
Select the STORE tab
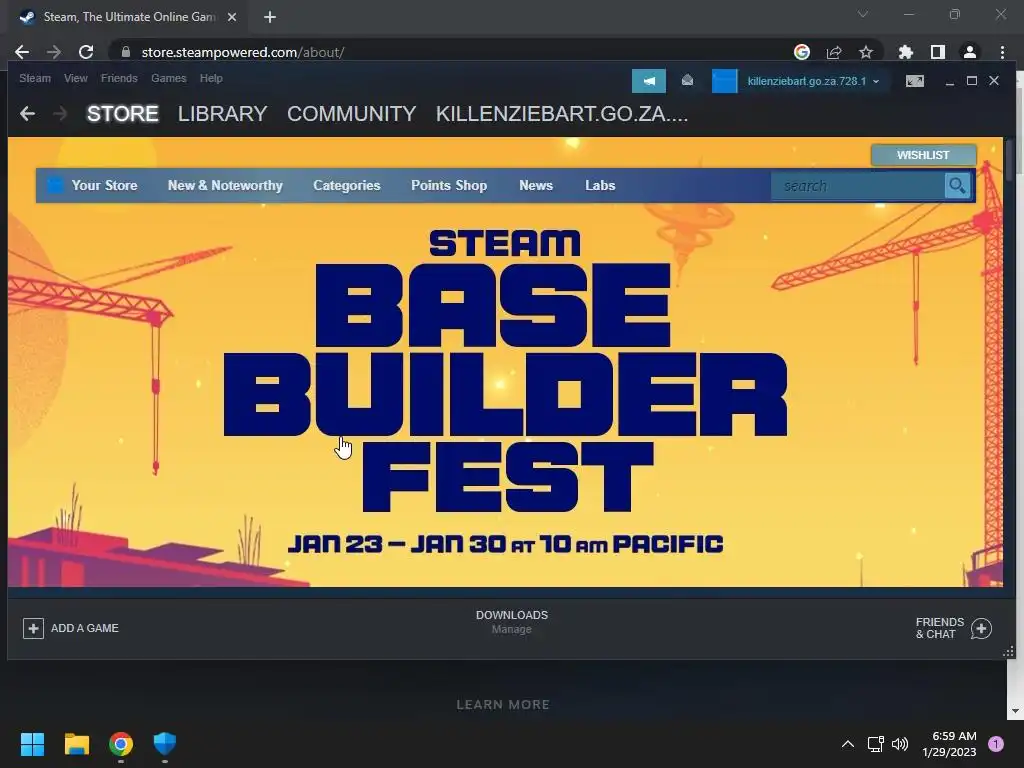click(123, 114)
